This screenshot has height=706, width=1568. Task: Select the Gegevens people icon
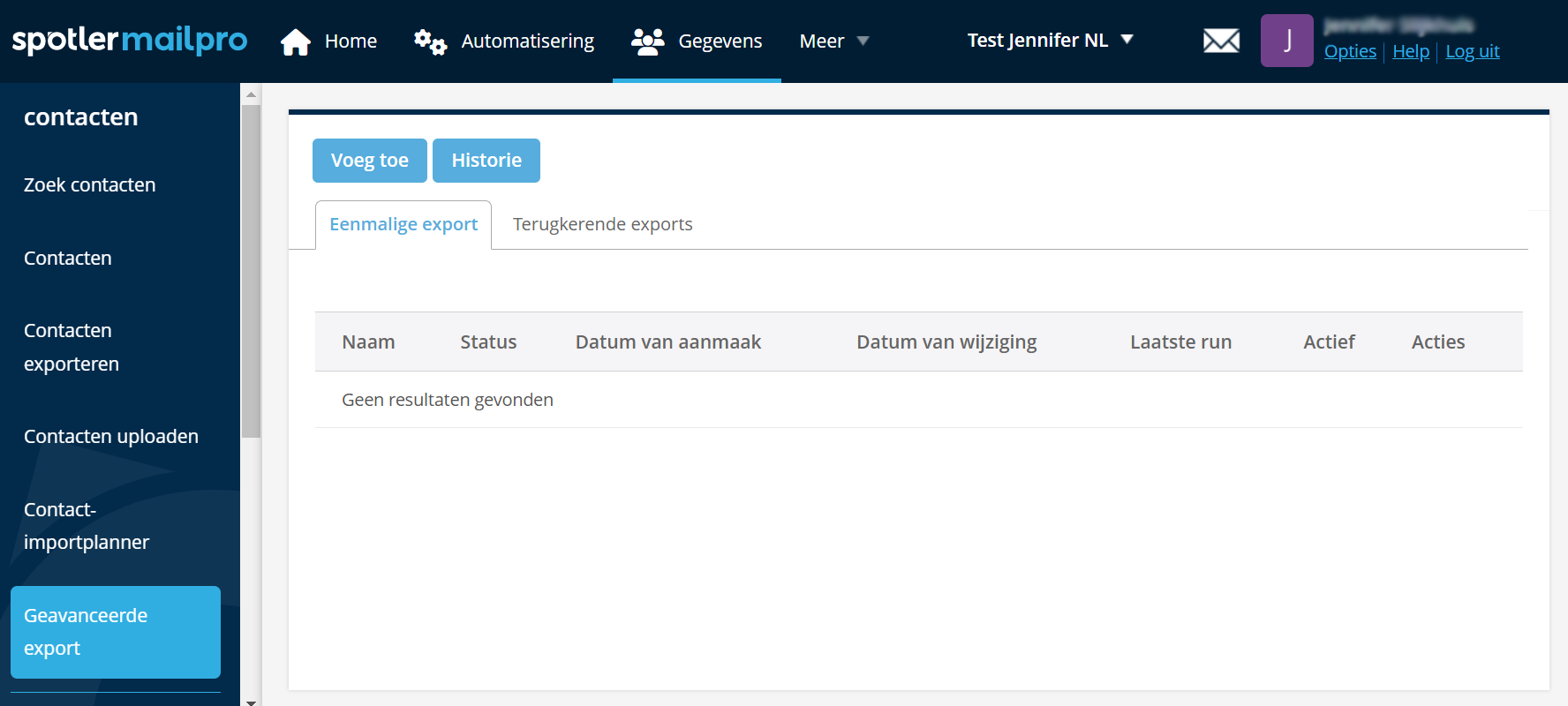click(x=648, y=41)
